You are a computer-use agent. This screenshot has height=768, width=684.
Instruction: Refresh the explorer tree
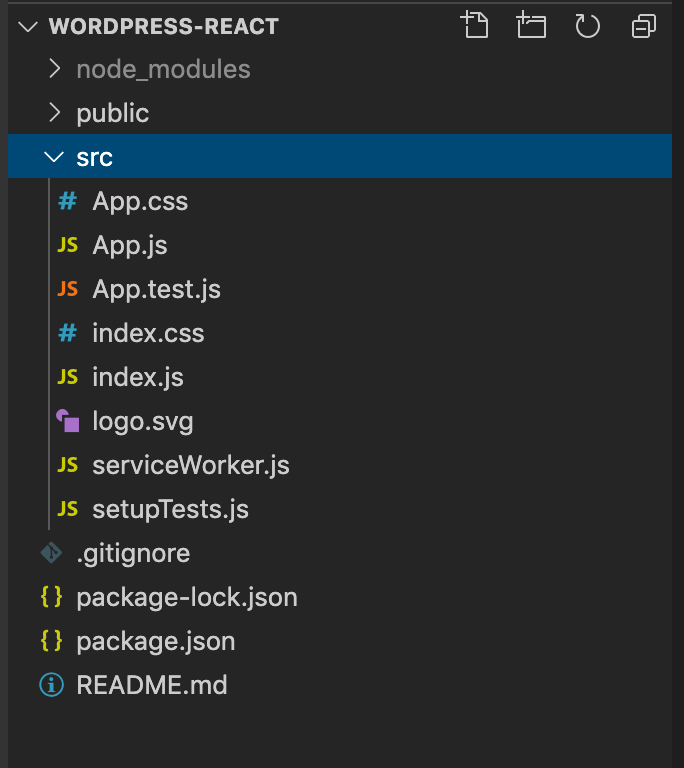(x=587, y=26)
